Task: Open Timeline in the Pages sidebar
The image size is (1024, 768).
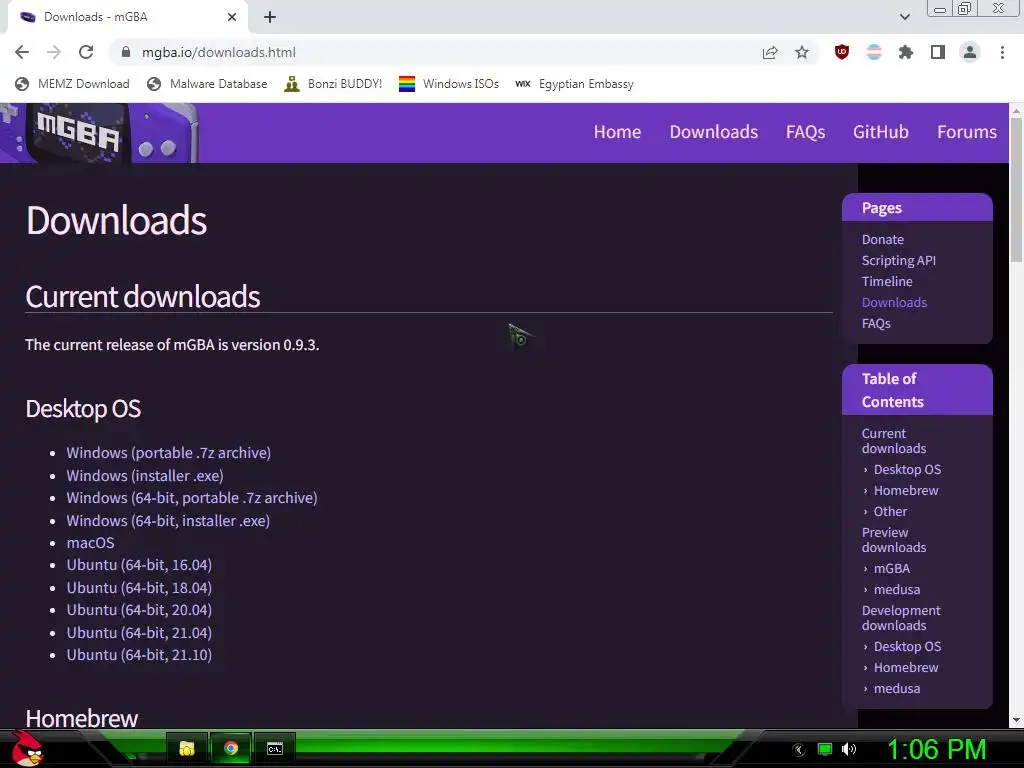Action: pyautogui.click(x=887, y=281)
